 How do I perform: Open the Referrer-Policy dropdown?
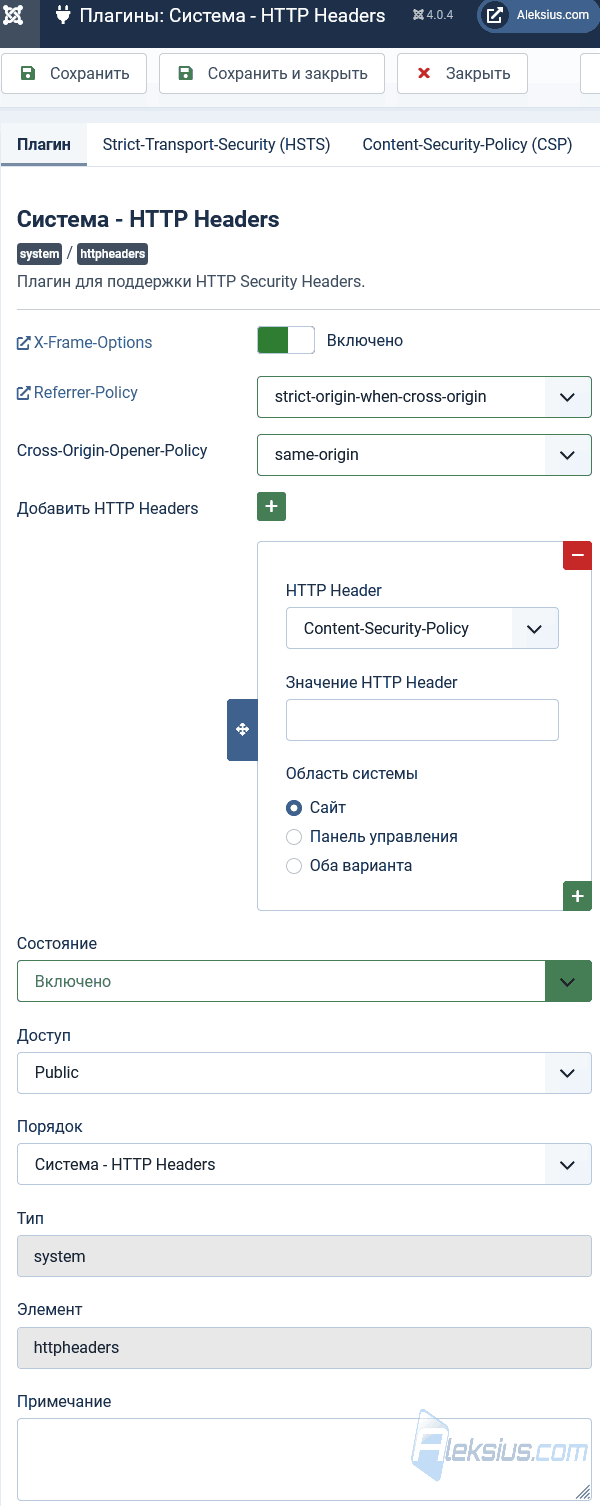[424, 397]
